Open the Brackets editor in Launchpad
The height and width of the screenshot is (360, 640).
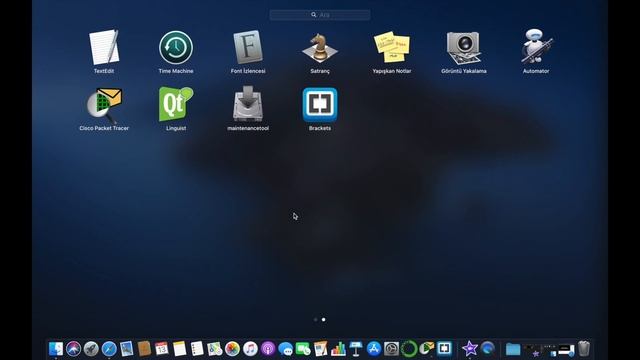[320, 105]
